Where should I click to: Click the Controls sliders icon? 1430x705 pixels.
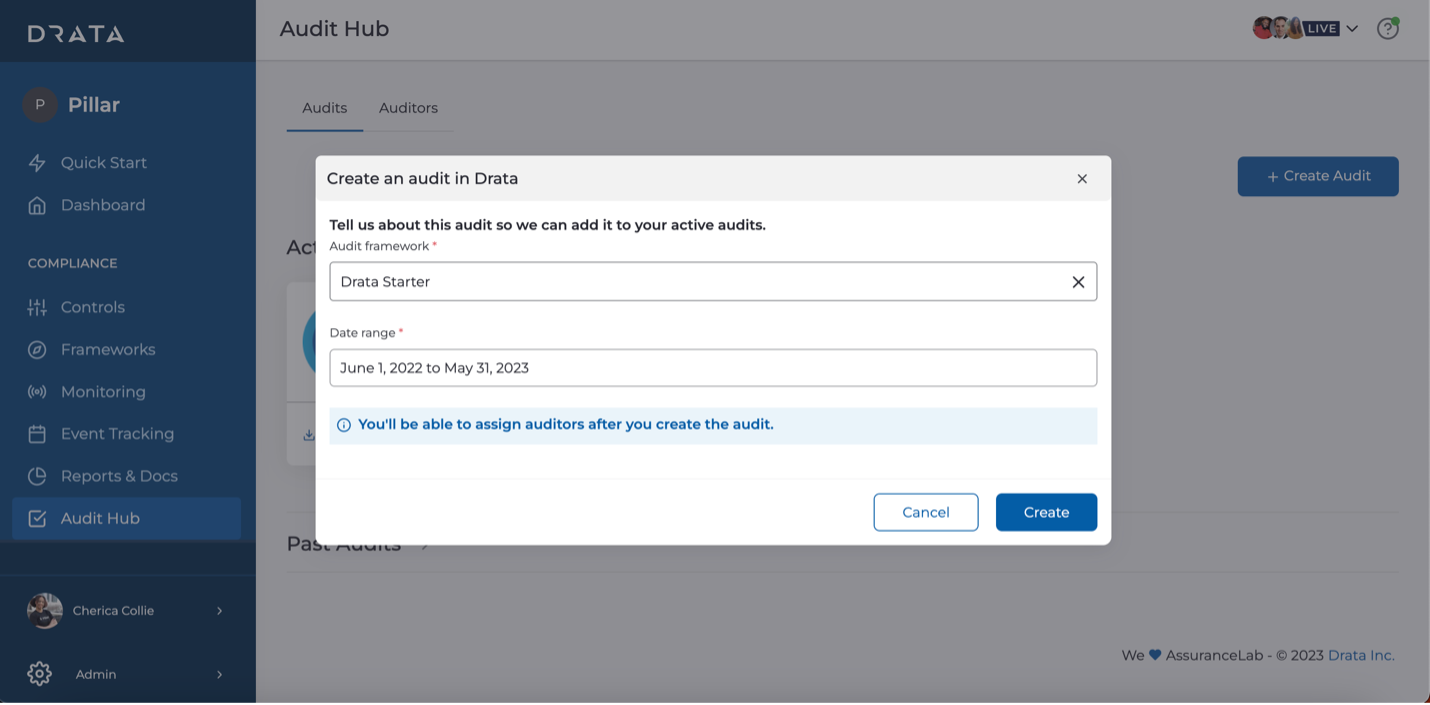pos(37,308)
